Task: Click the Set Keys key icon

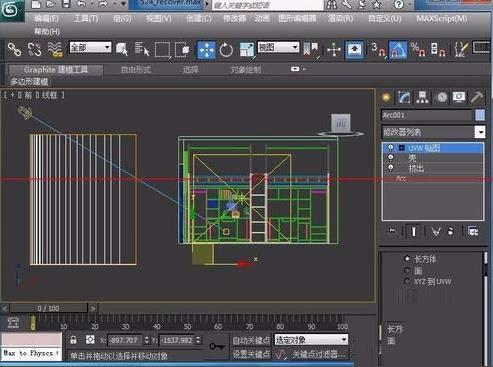Action: coord(217,346)
